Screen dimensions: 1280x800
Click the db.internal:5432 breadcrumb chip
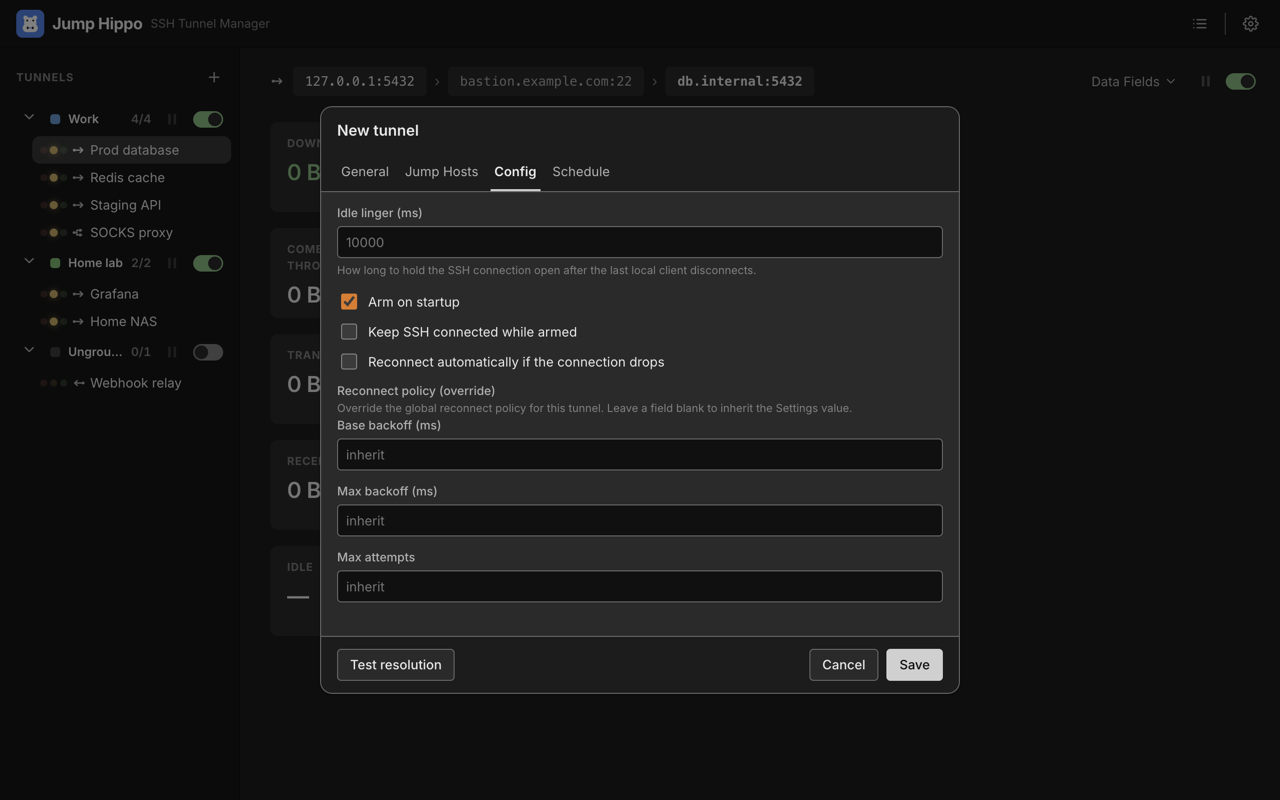740,81
